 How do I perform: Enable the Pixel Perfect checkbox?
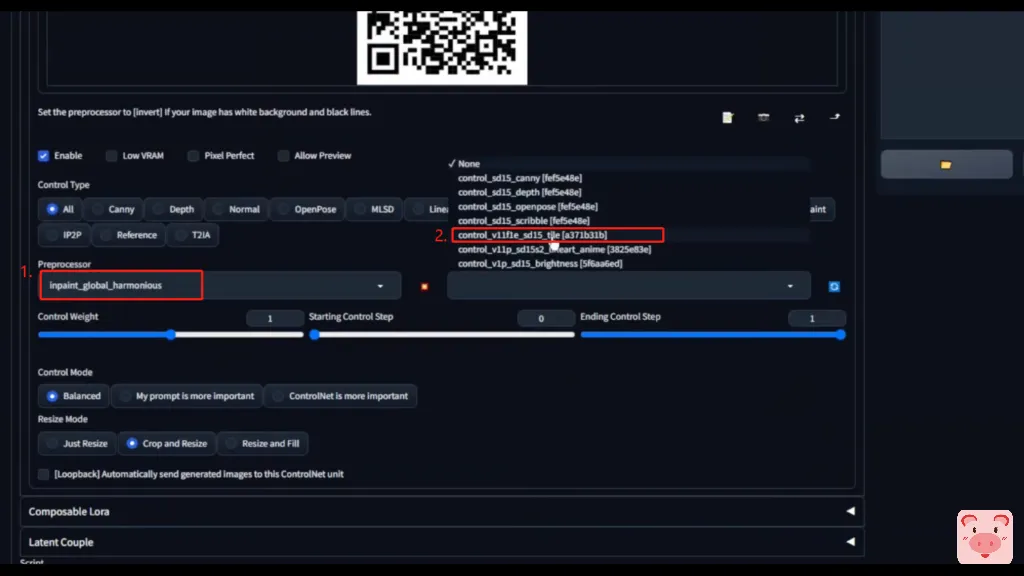click(x=193, y=155)
